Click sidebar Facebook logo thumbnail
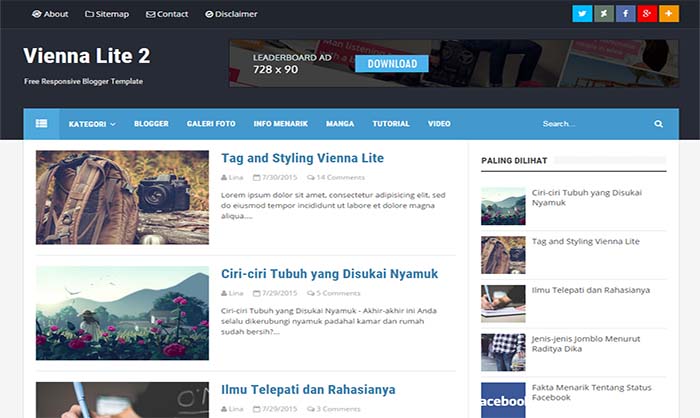 coord(503,400)
